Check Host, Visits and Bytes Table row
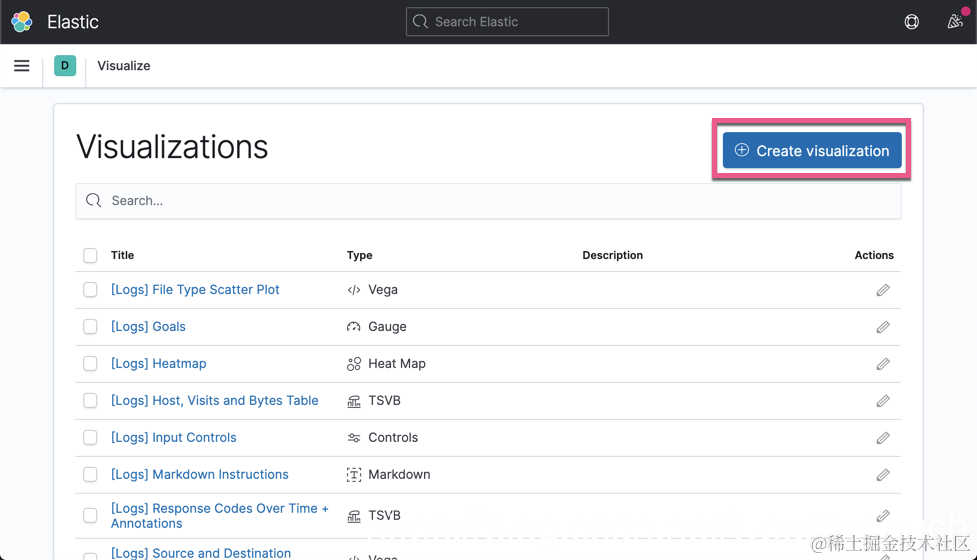Viewport: 977px width, 560px height. click(x=90, y=401)
